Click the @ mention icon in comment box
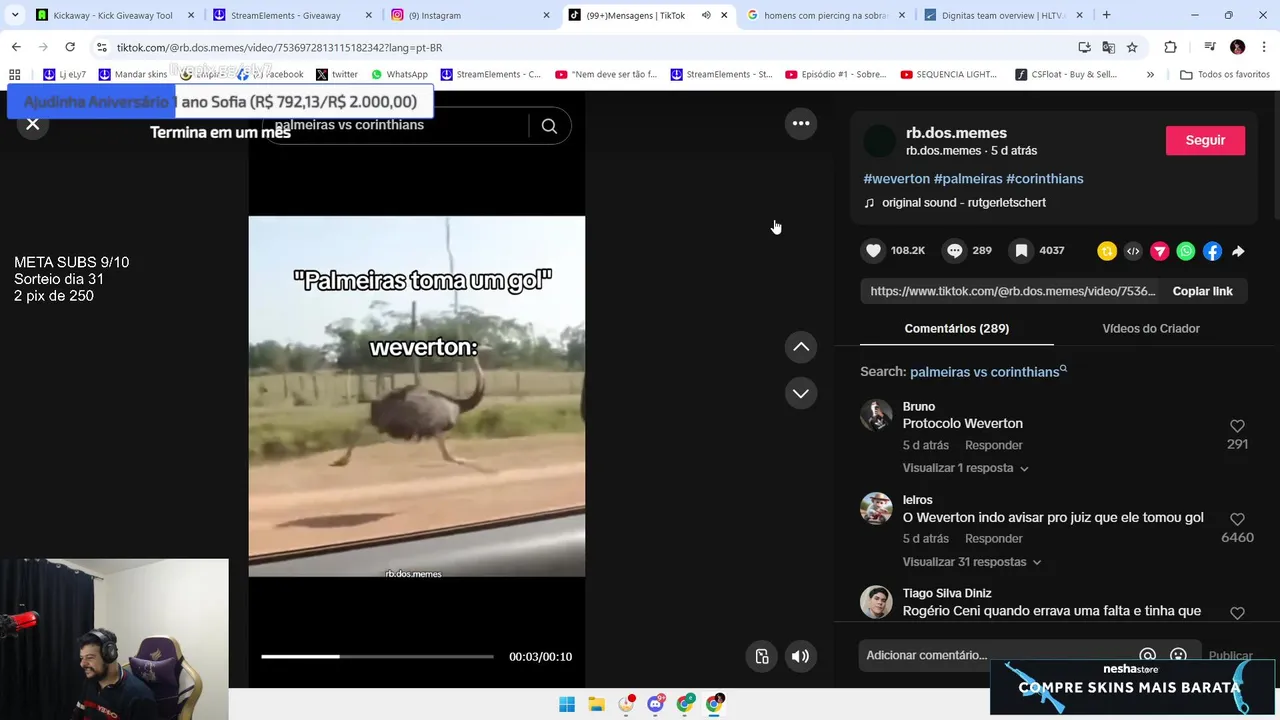The width and height of the screenshot is (1280, 720). [x=1148, y=655]
